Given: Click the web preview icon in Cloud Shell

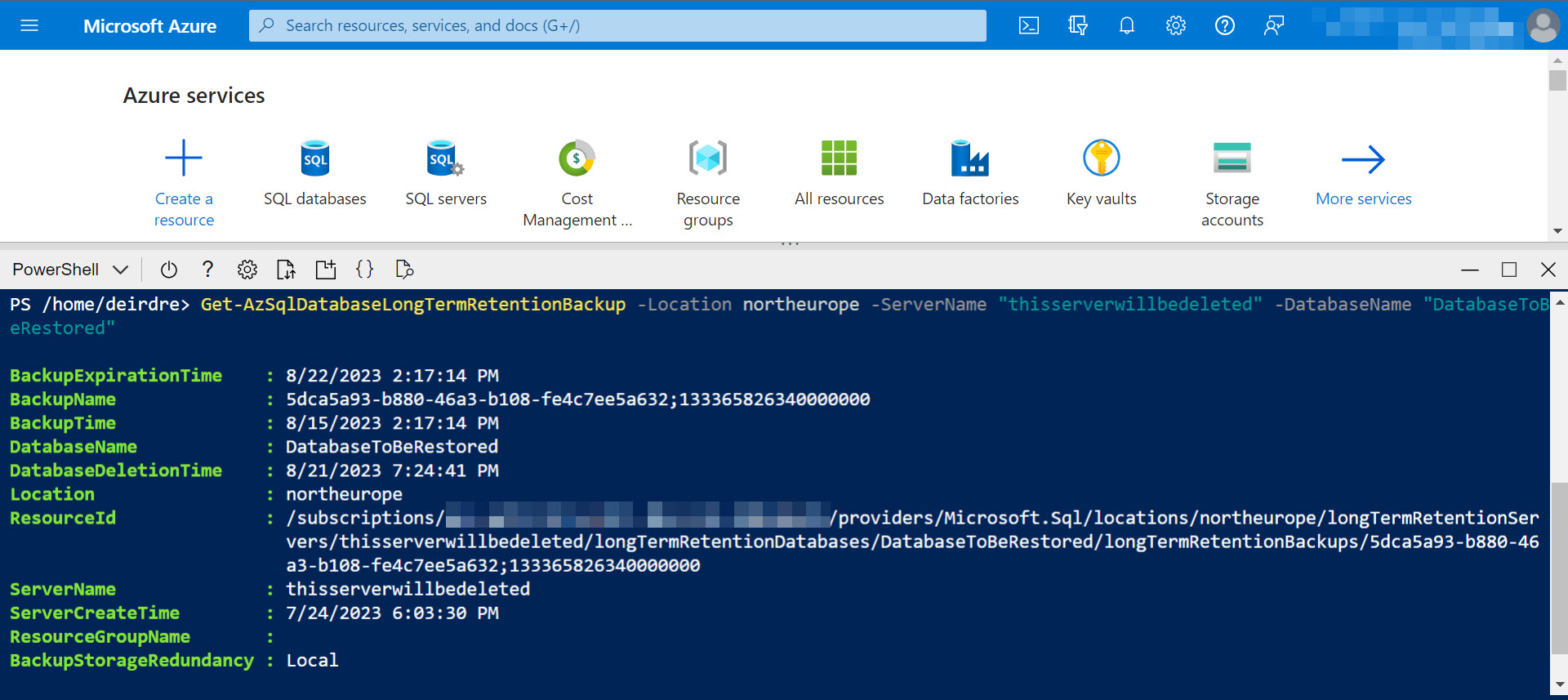Looking at the screenshot, I should tap(404, 269).
